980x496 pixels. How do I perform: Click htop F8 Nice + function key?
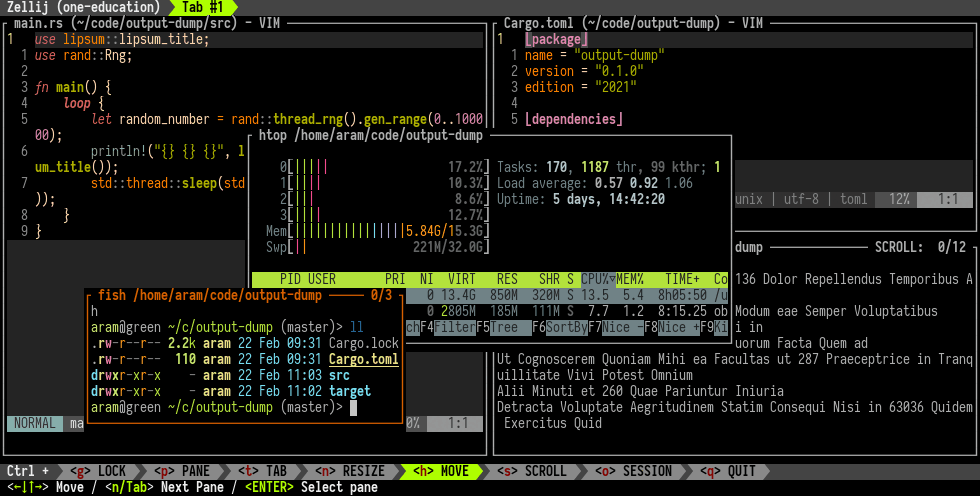point(672,327)
